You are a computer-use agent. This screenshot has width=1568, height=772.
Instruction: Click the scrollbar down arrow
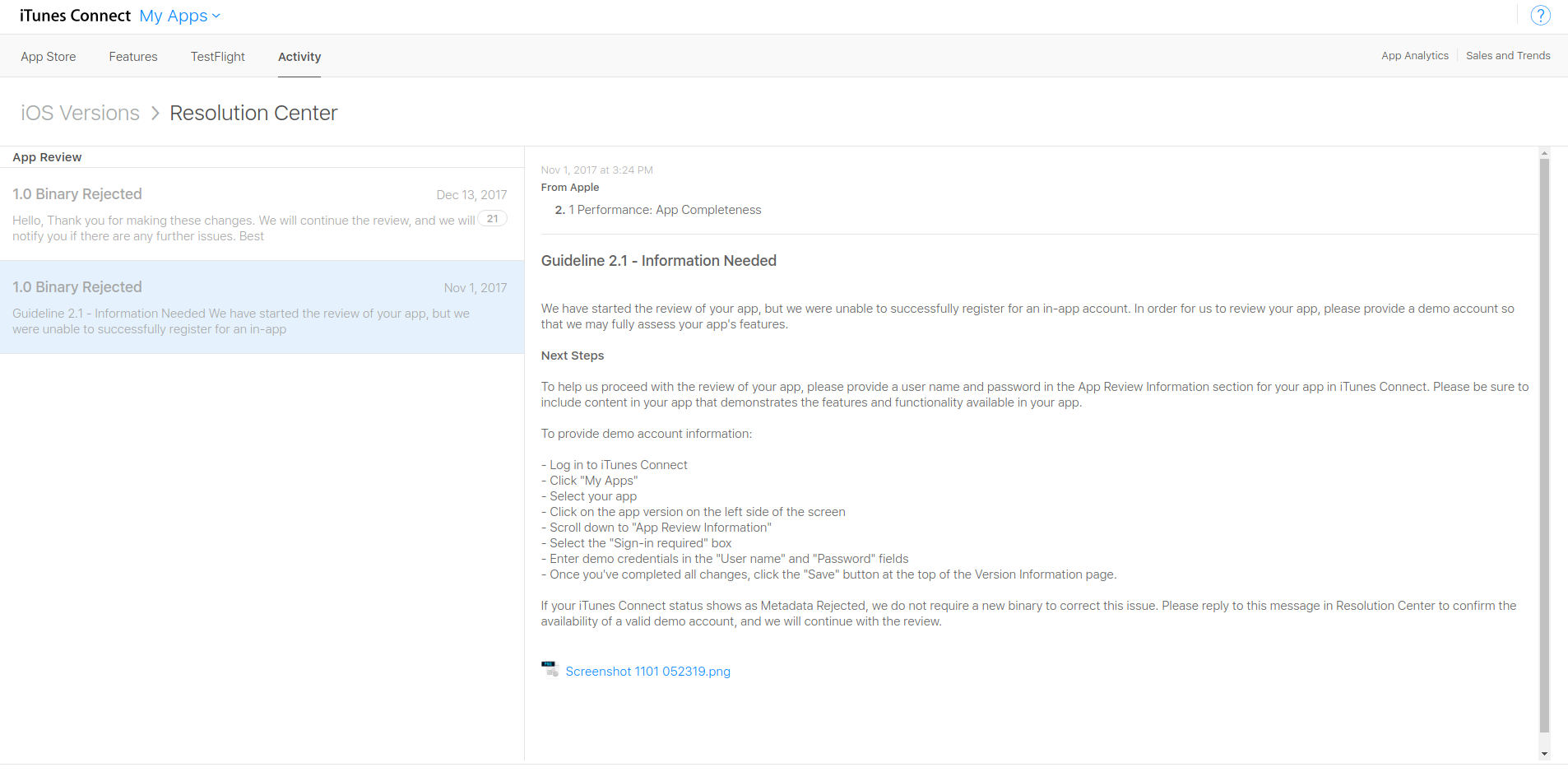click(x=1544, y=754)
